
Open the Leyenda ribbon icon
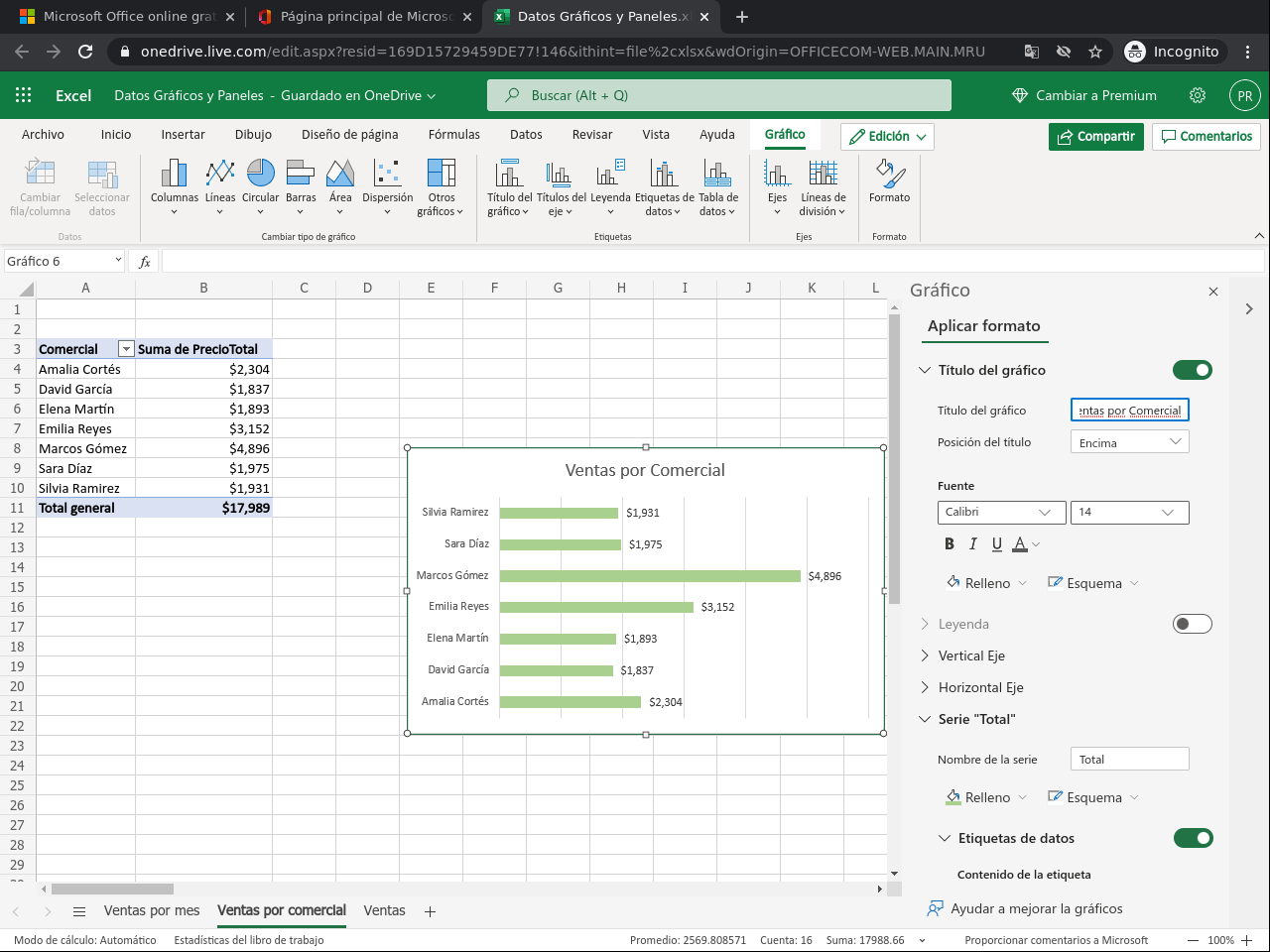pyautogui.click(x=610, y=175)
